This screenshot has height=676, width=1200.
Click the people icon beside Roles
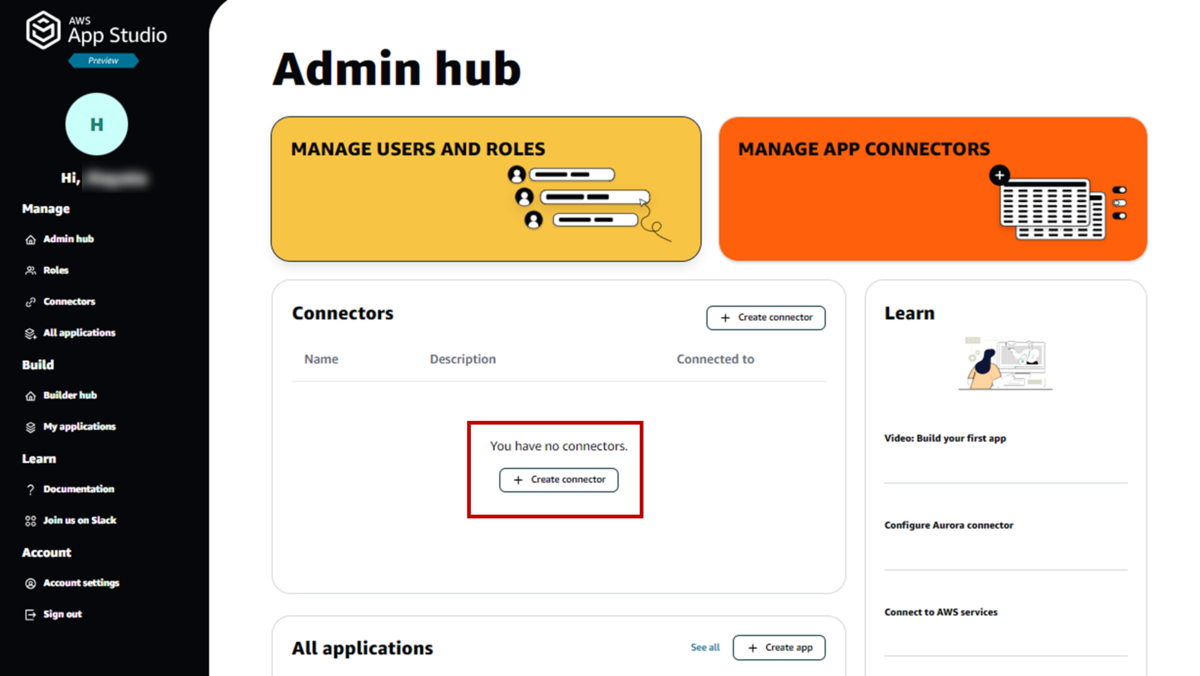click(30, 271)
